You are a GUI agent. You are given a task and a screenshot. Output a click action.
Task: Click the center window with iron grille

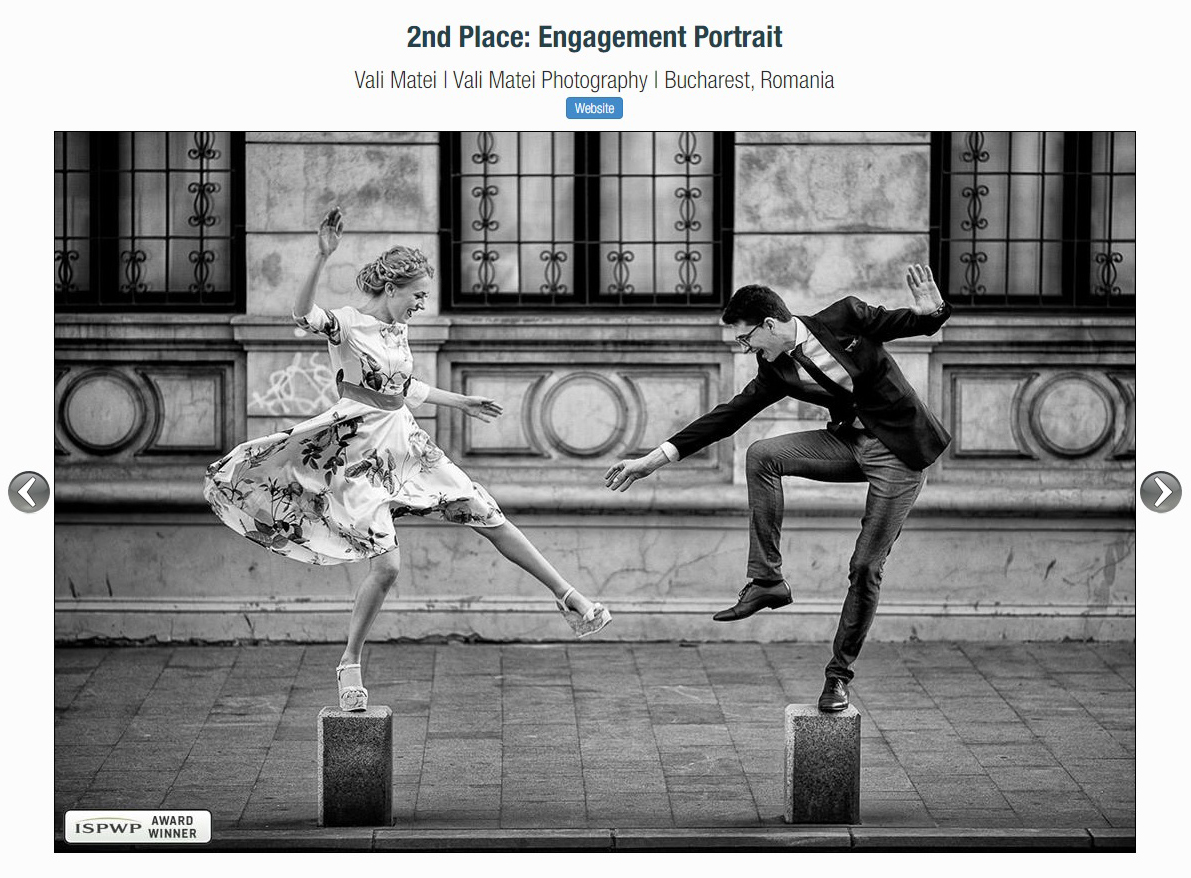[587, 215]
